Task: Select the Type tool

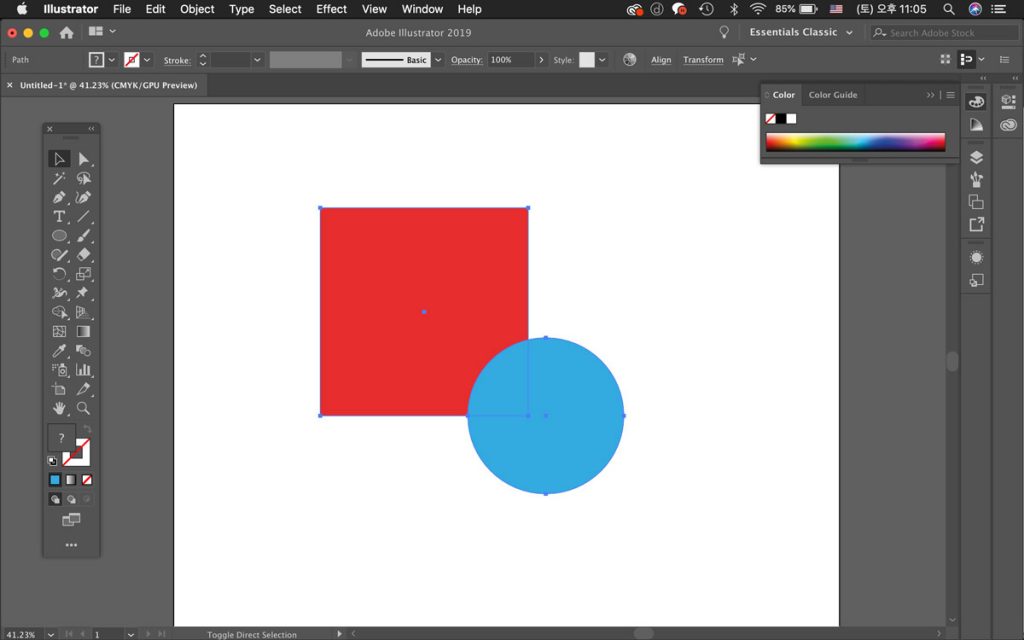Action: [59, 216]
